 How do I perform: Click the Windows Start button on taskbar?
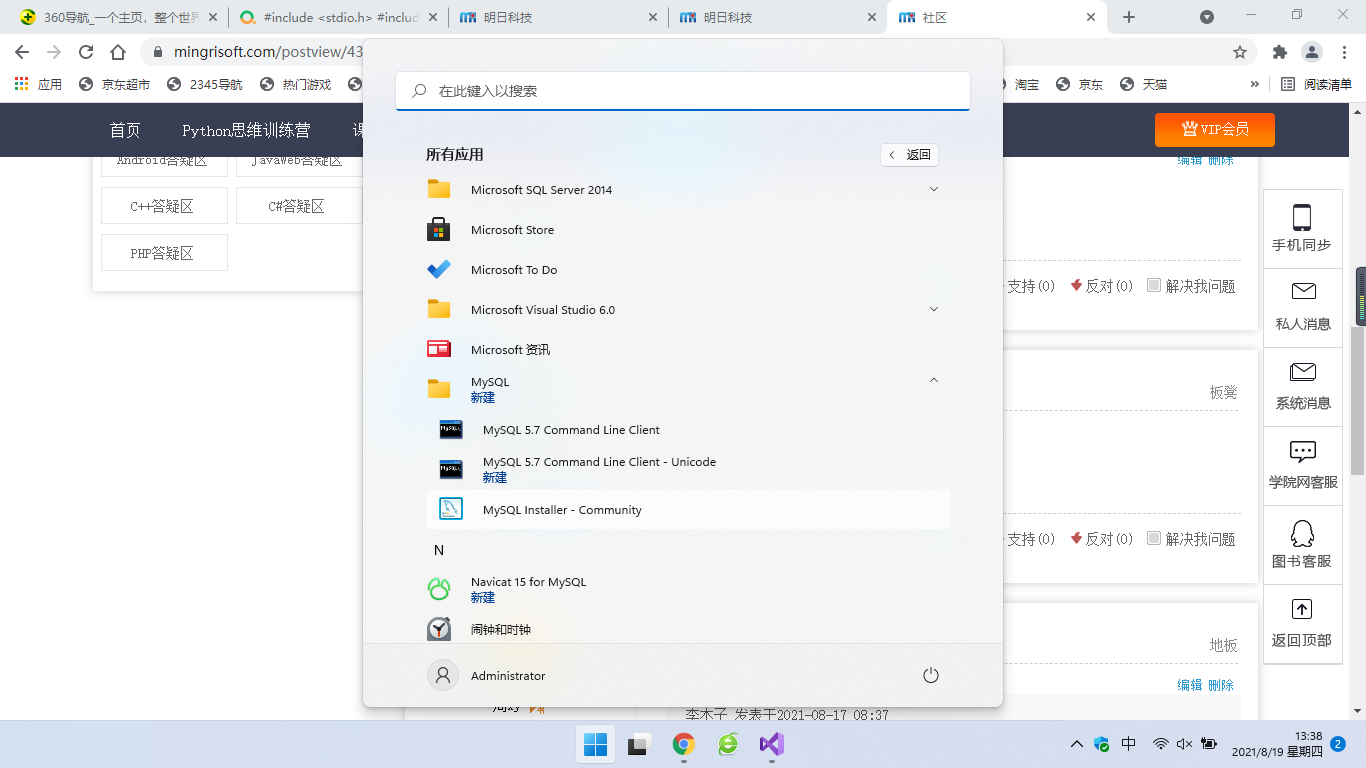(595, 745)
